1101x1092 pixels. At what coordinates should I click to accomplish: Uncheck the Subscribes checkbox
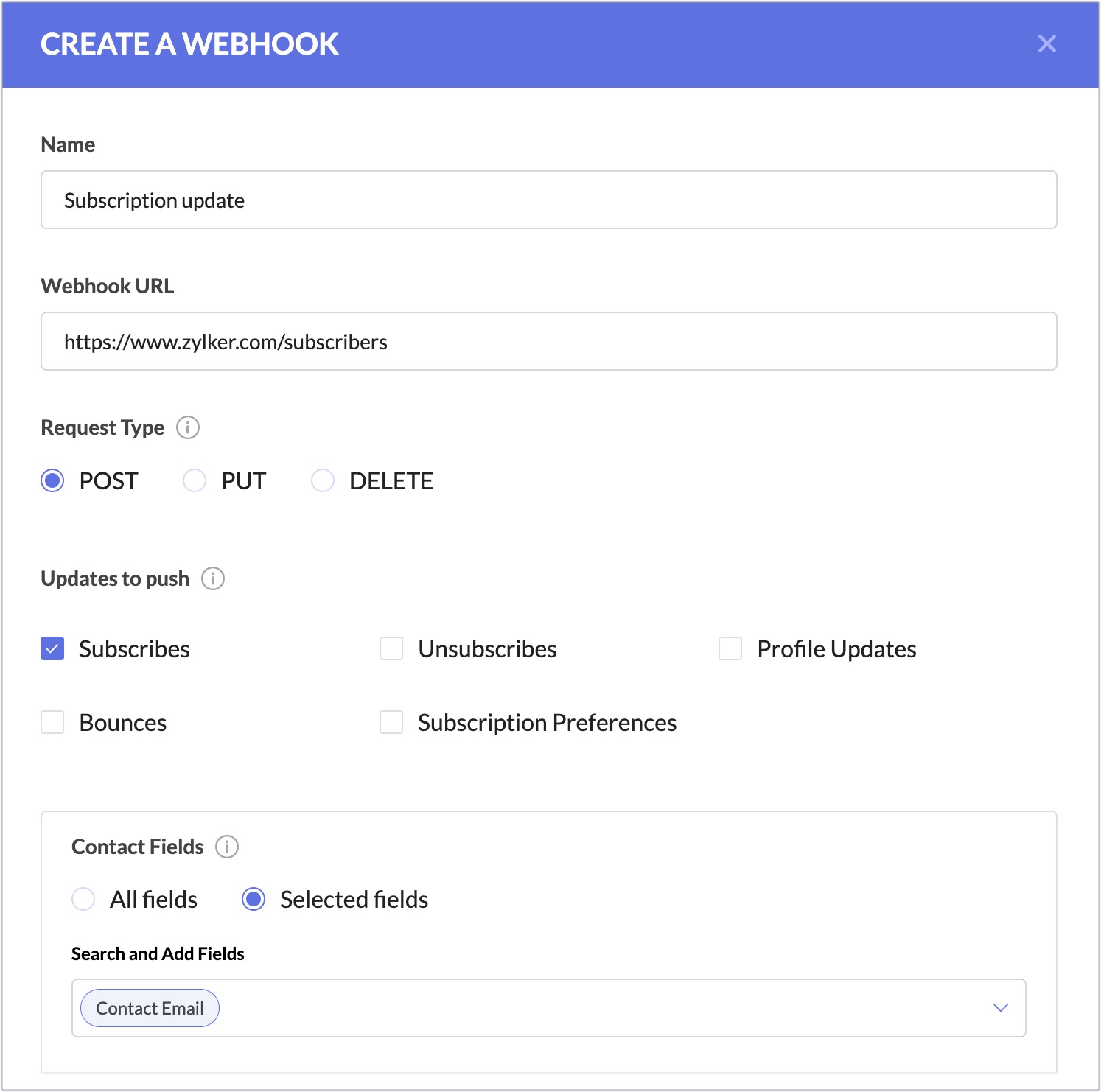click(x=52, y=649)
